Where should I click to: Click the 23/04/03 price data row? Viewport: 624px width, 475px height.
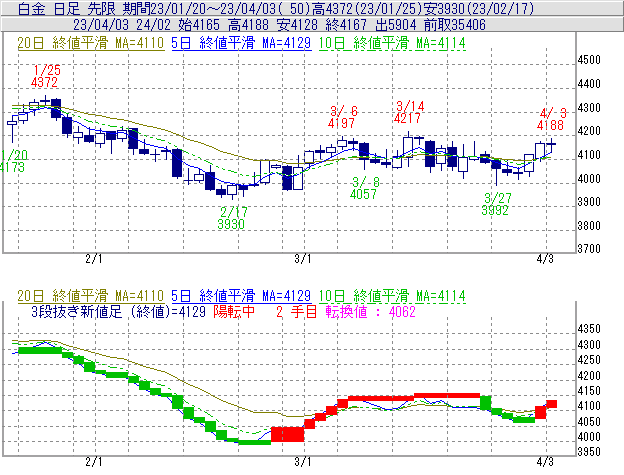[312, 24]
